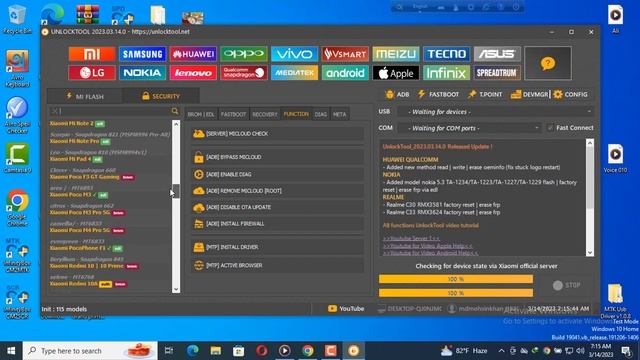Image resolution: width=640 pixels, height=360 pixels.
Task: Open the YouTube status bar link
Action: [346, 309]
